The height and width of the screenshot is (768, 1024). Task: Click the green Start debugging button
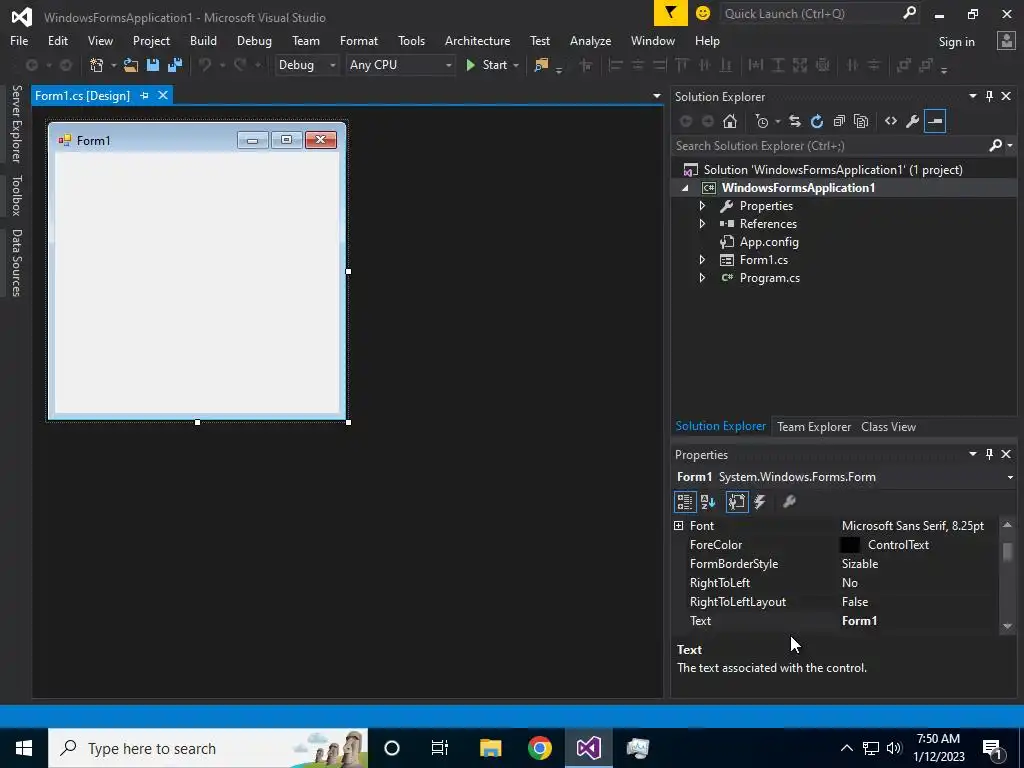tap(487, 65)
